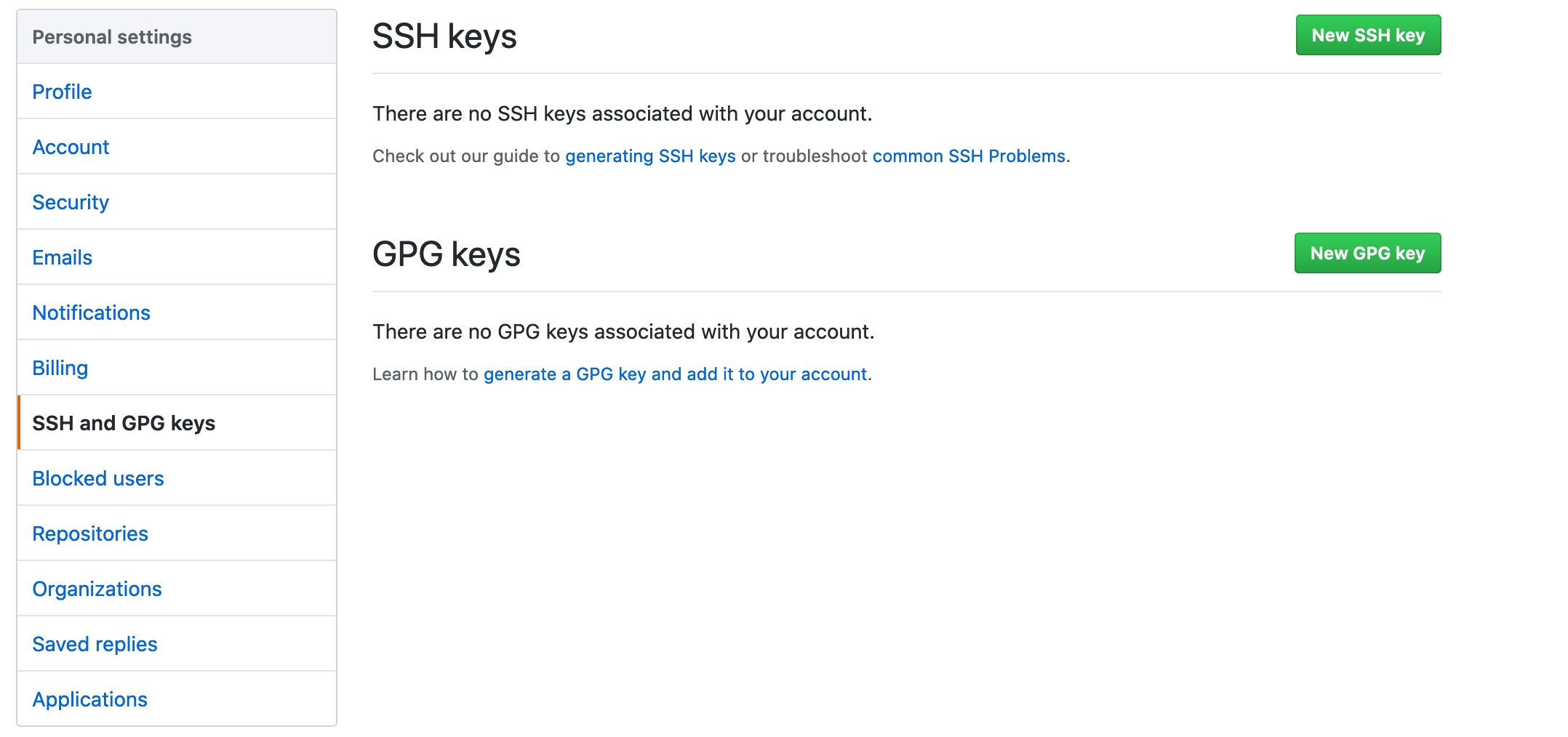Click the GPG keys heading
Image resolution: width=1568 pixels, height=737 pixels.
point(447,254)
